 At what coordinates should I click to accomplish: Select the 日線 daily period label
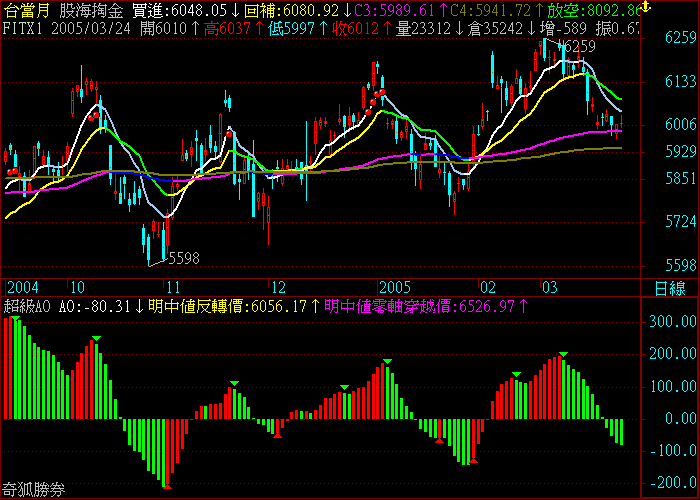click(670, 288)
